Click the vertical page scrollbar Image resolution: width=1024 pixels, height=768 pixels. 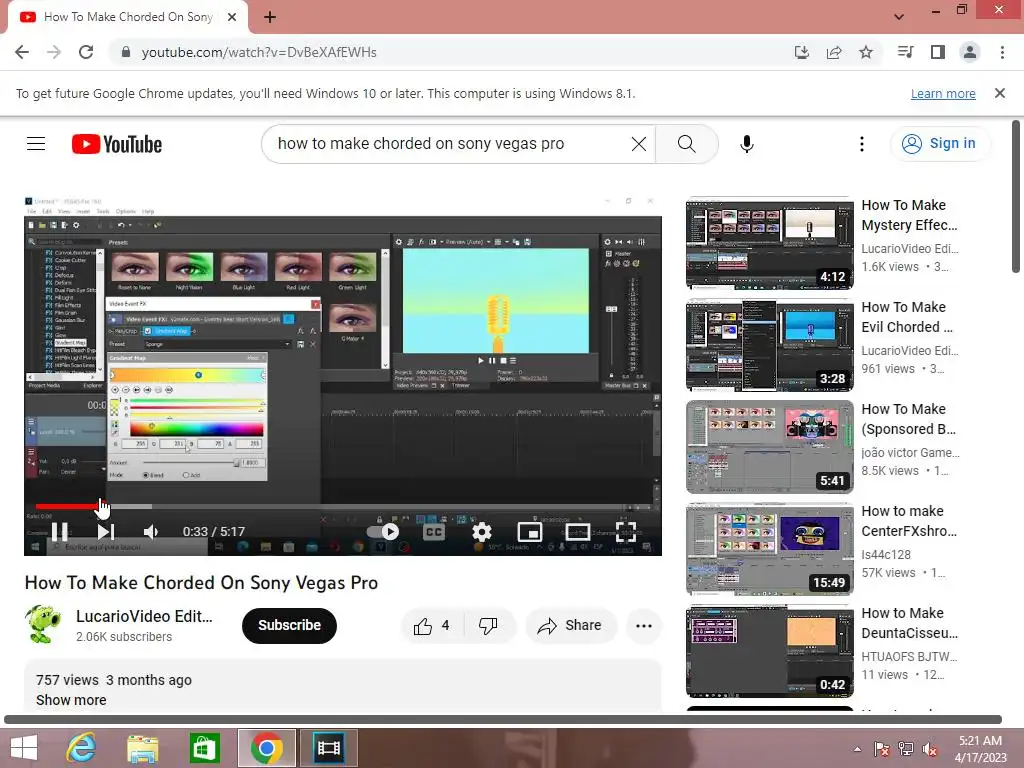point(1016,196)
